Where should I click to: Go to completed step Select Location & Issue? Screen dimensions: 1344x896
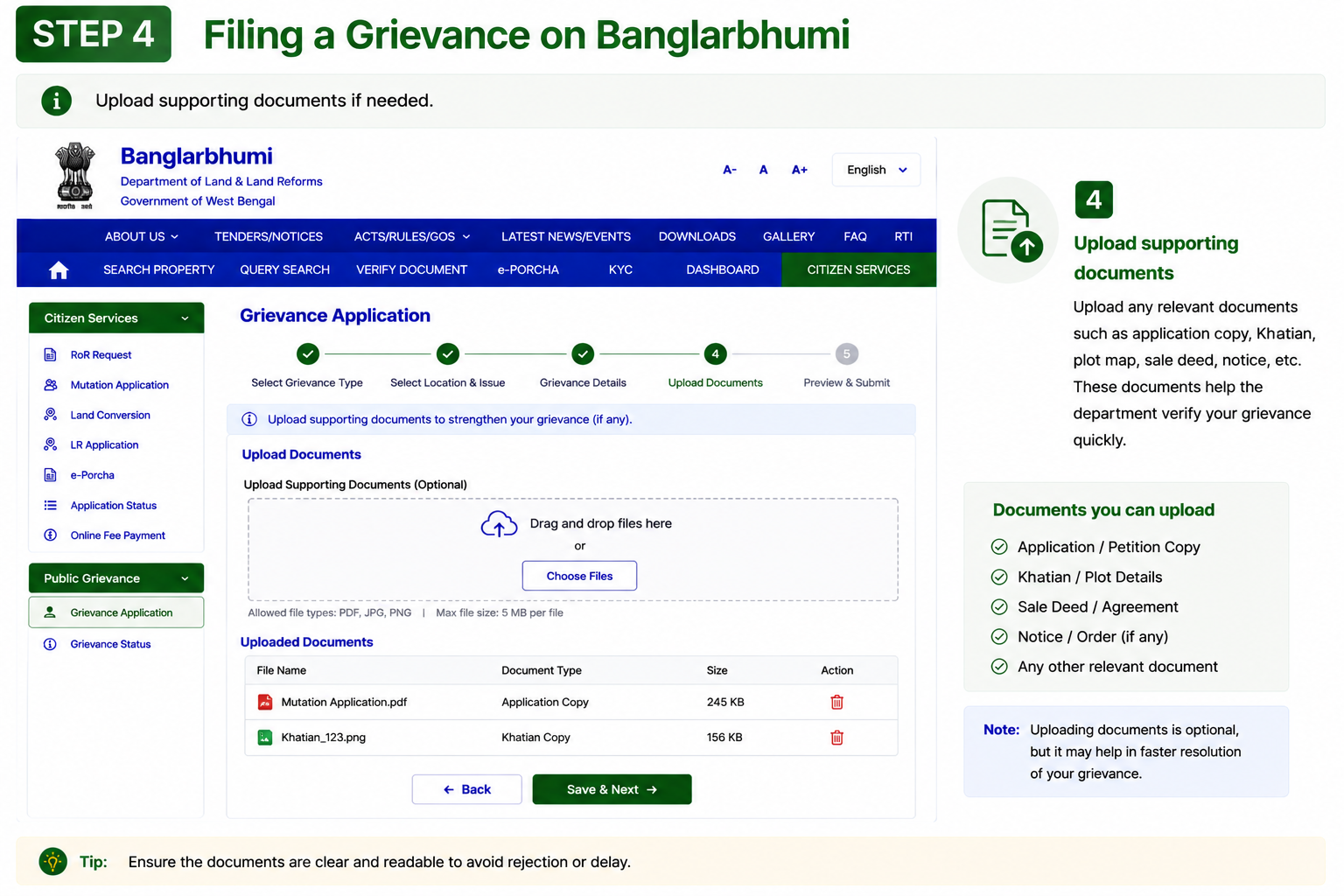coord(448,354)
